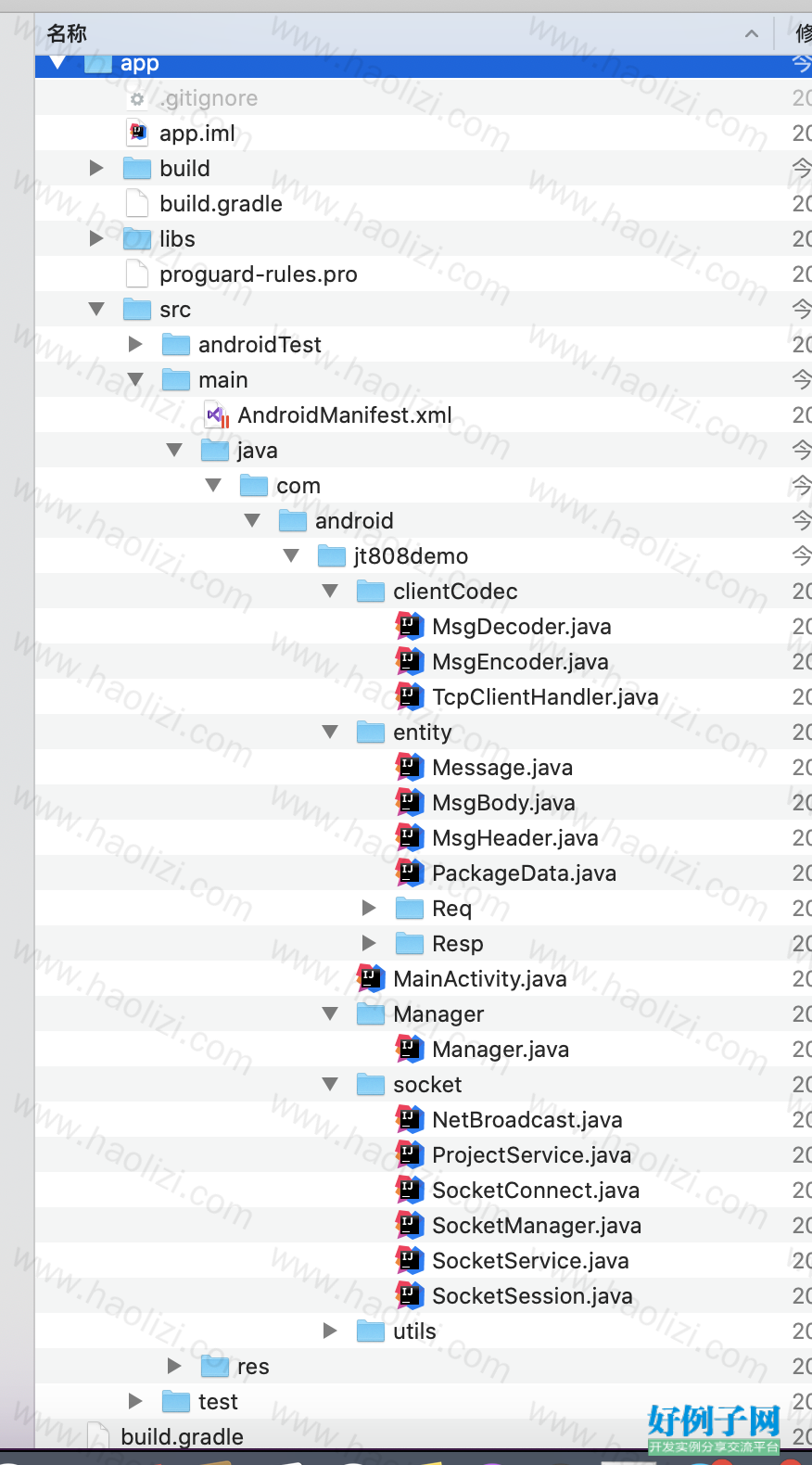This screenshot has height=1465, width=812.
Task: Click the MsgDecoder.java file icon
Action: click(x=410, y=626)
